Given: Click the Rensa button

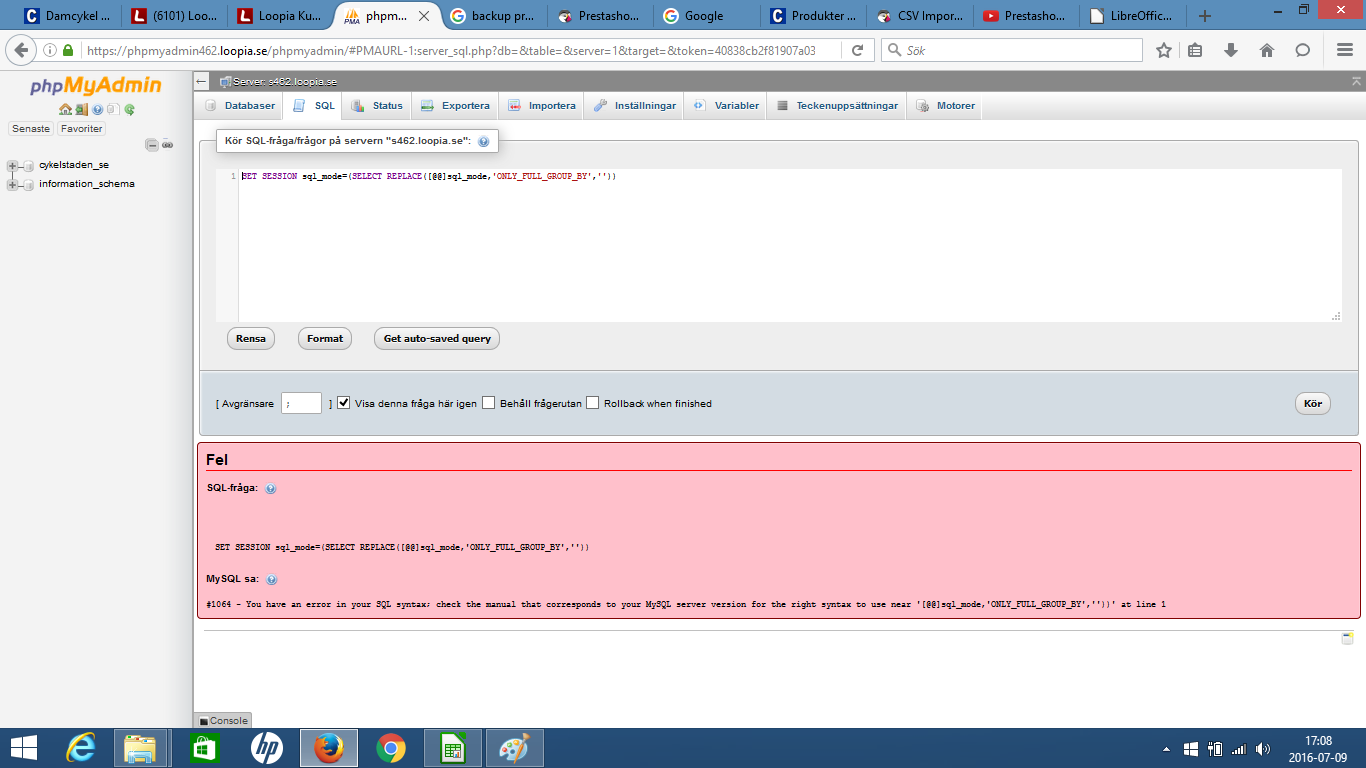Looking at the screenshot, I should 251,339.
